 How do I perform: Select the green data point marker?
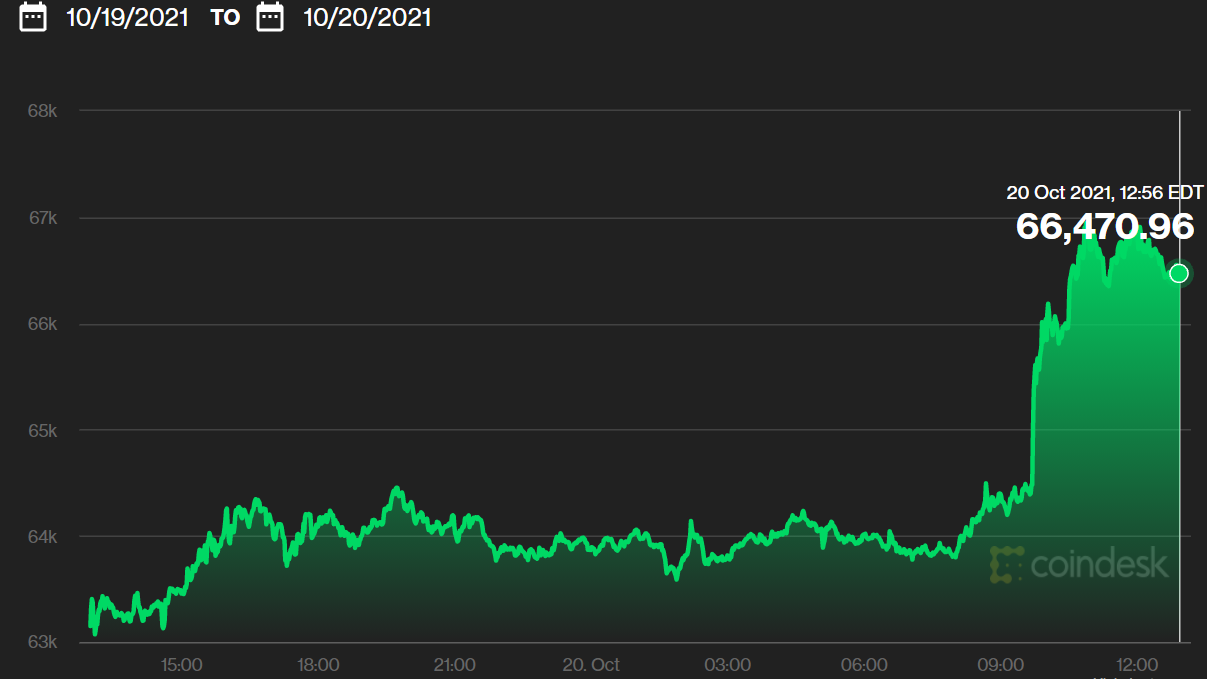1179,273
